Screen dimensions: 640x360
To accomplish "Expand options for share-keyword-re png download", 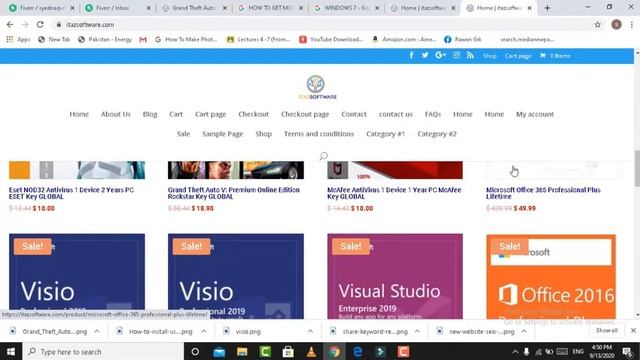I will point(417,331).
